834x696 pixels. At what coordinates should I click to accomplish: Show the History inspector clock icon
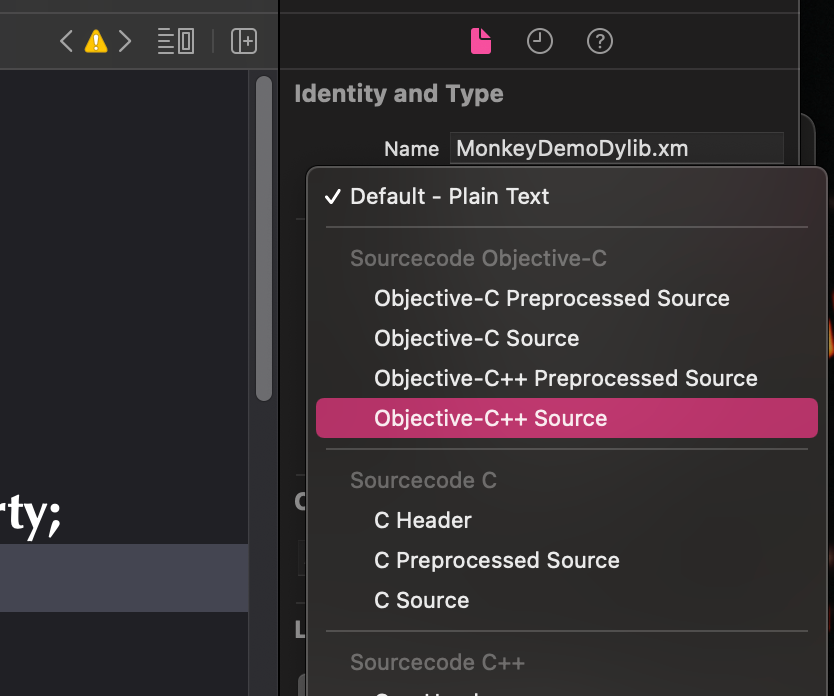tap(540, 41)
